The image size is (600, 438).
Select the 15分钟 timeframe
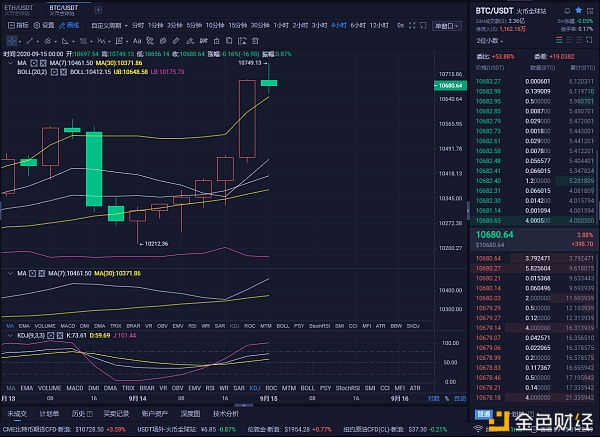coord(206,23)
